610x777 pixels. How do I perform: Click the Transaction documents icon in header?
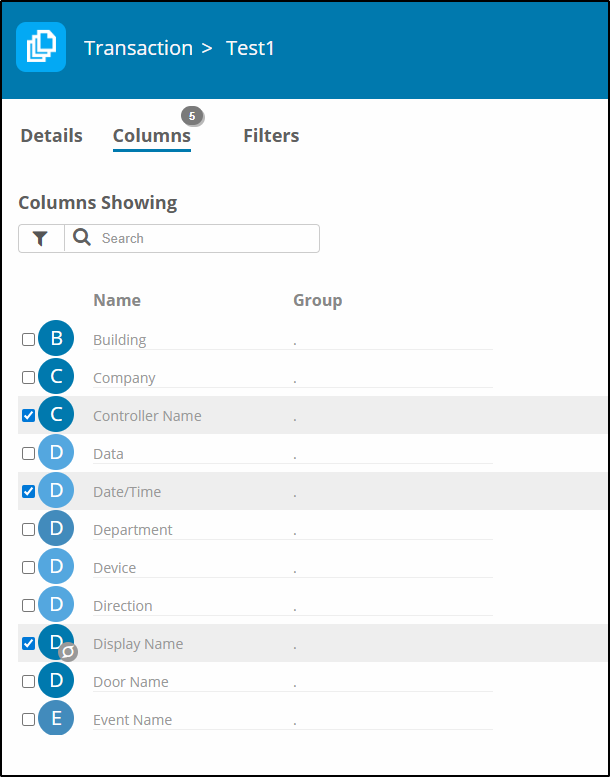pos(41,47)
